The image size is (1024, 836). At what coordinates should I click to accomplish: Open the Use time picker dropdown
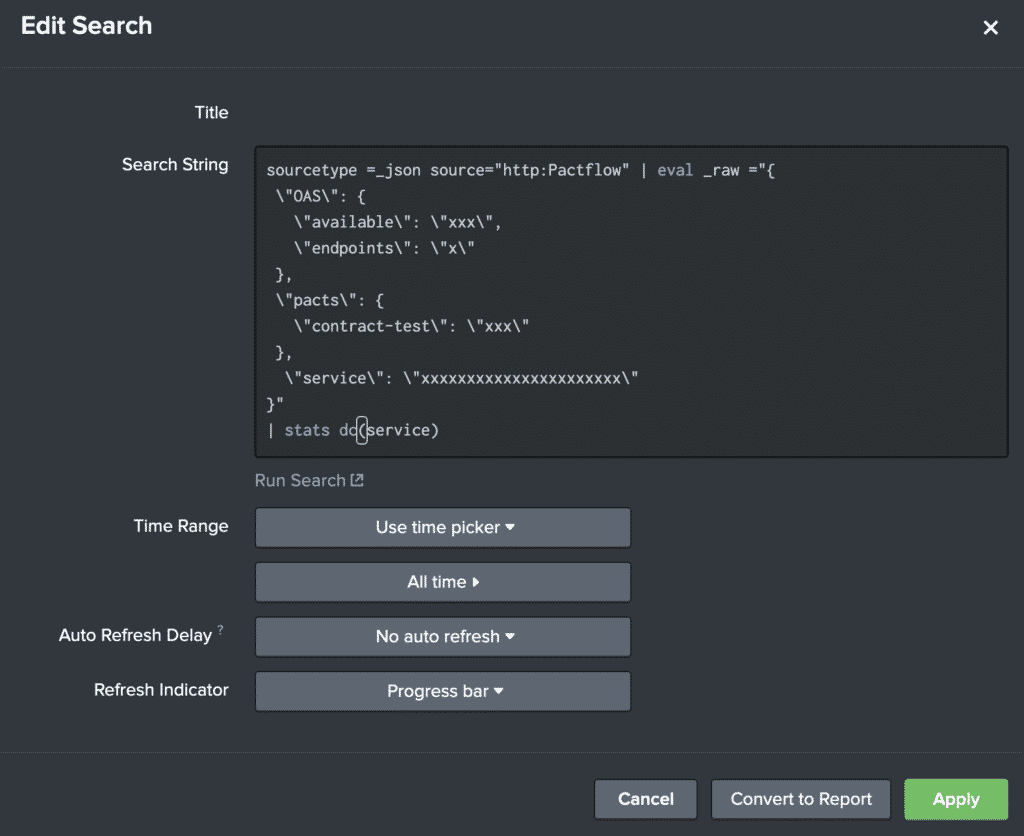click(x=443, y=528)
